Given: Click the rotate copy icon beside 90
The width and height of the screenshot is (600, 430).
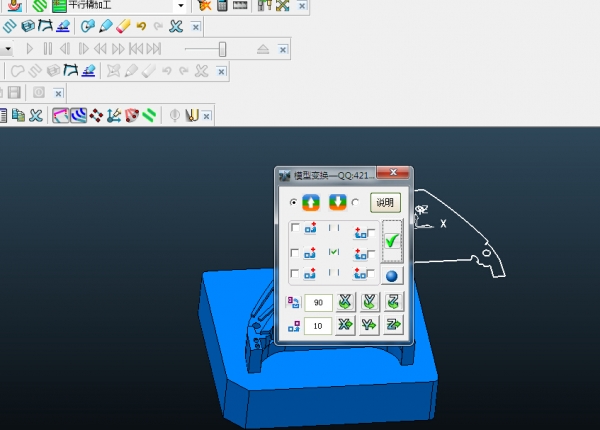Looking at the screenshot, I should pos(293,303).
